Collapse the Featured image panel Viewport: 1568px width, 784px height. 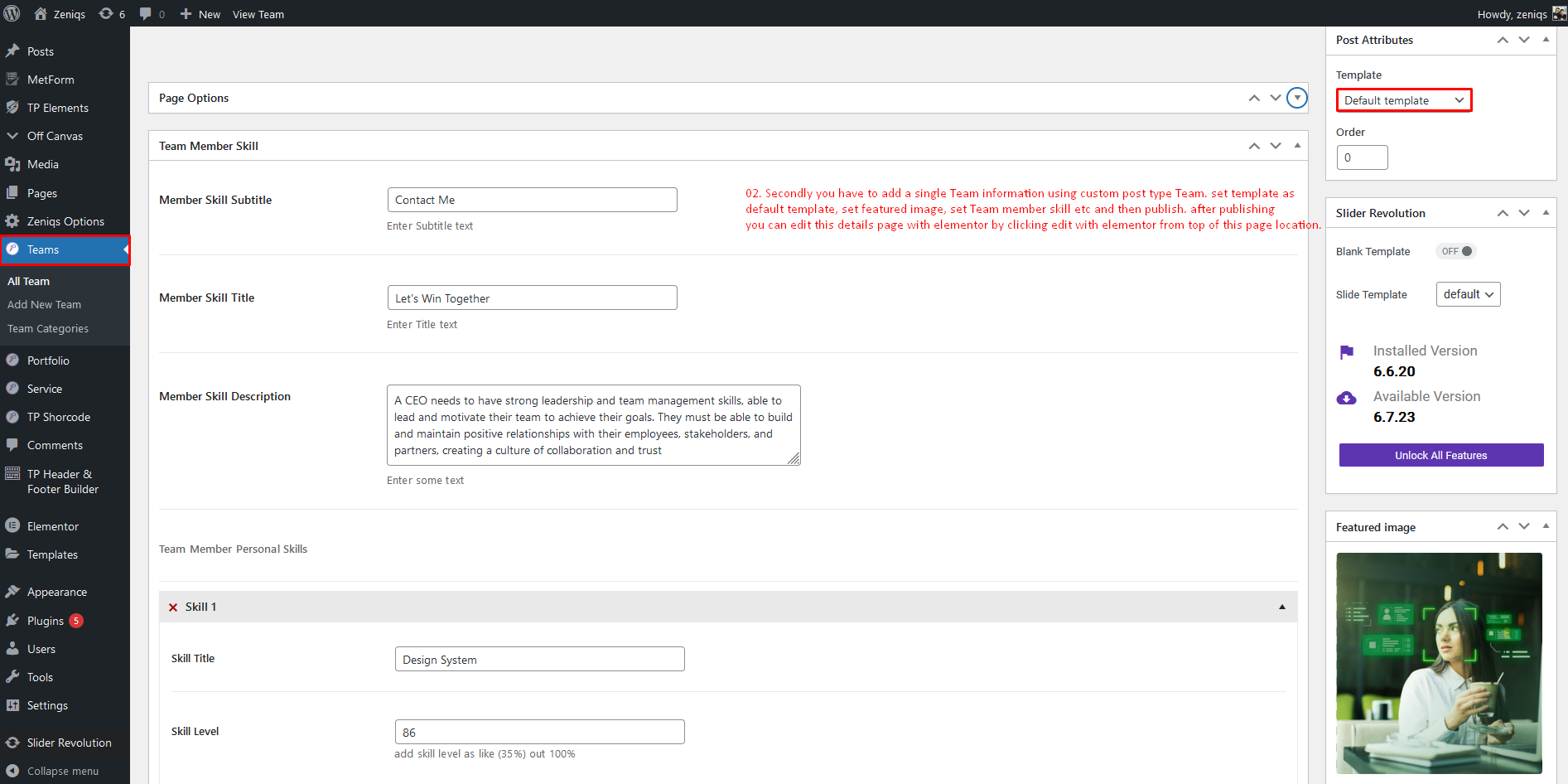[x=1546, y=527]
